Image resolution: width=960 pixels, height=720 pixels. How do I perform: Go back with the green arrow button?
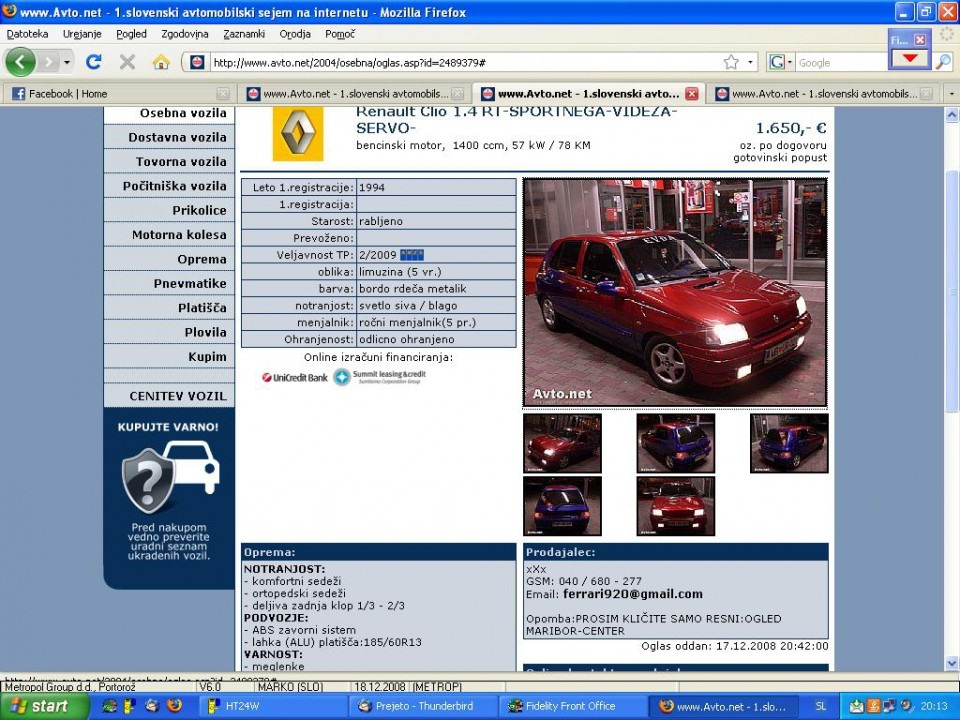tap(20, 62)
